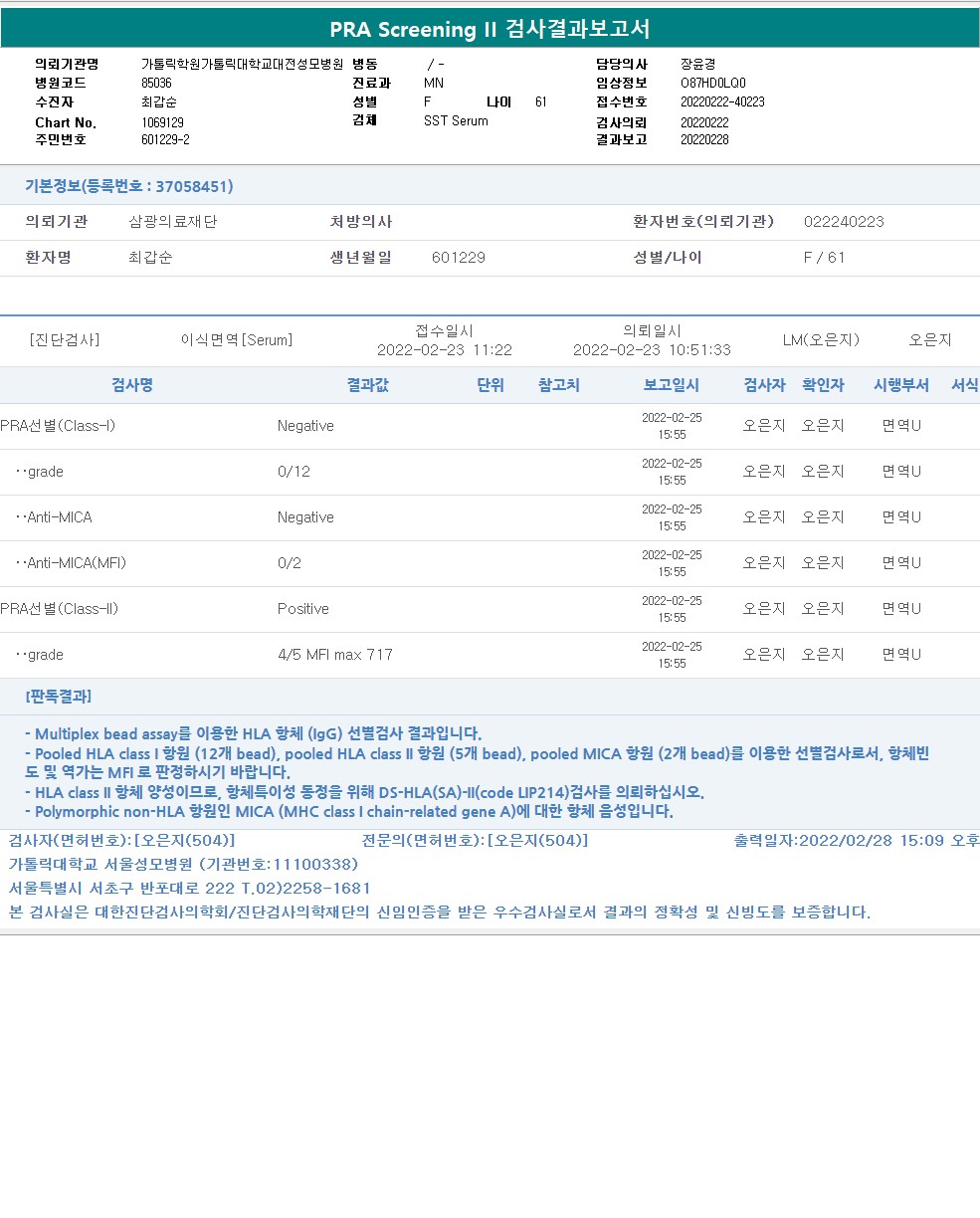
Task: Click the clinical info value O87HD0LQ0
Action: click(x=713, y=84)
